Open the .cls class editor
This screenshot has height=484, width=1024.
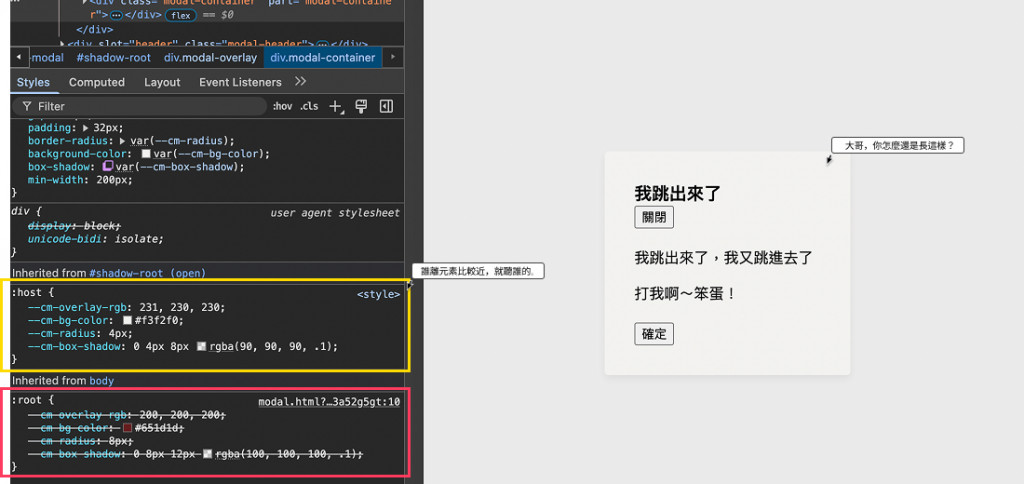[x=309, y=106]
